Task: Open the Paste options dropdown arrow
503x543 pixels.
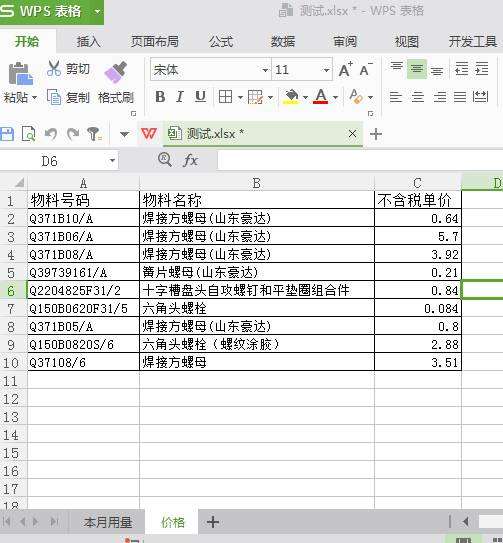Action: tap(34, 98)
